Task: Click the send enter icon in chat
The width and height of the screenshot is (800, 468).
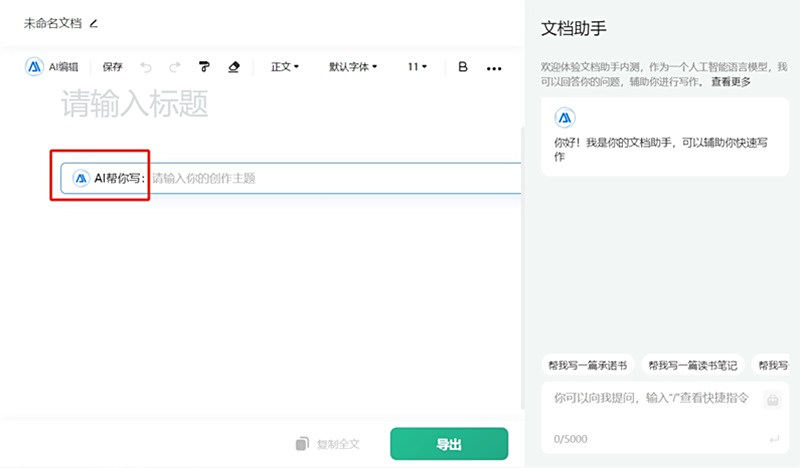Action: tap(774, 439)
